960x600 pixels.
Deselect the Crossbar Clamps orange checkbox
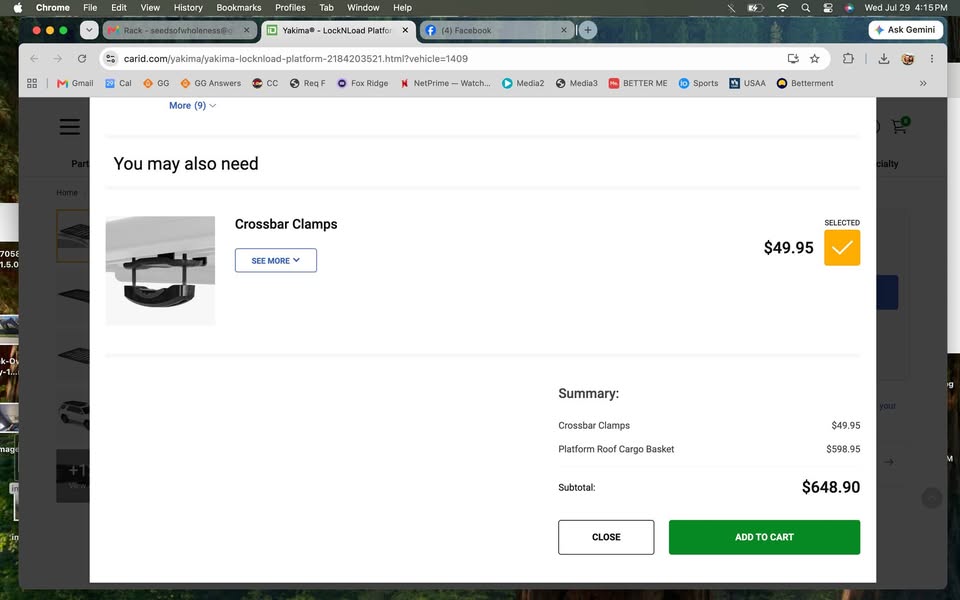click(x=842, y=247)
